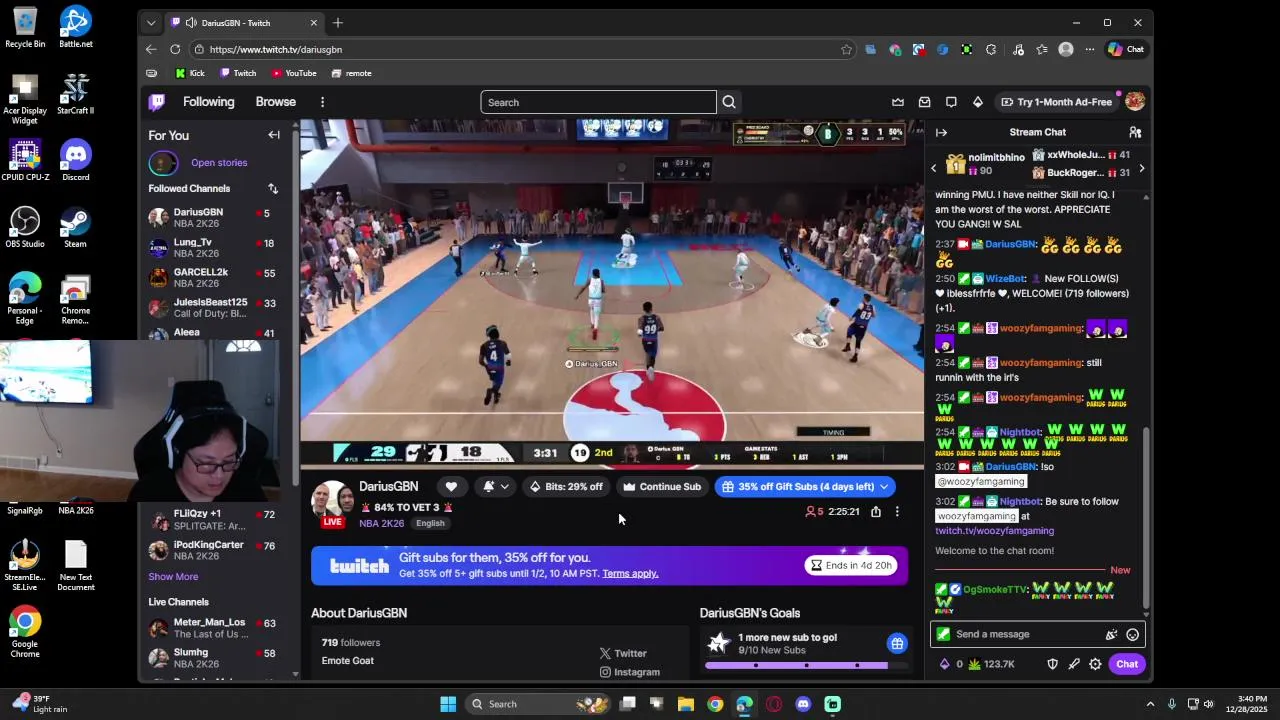The image size is (1280, 720).
Task: Click the purple Chat send button
Action: tap(1127, 664)
